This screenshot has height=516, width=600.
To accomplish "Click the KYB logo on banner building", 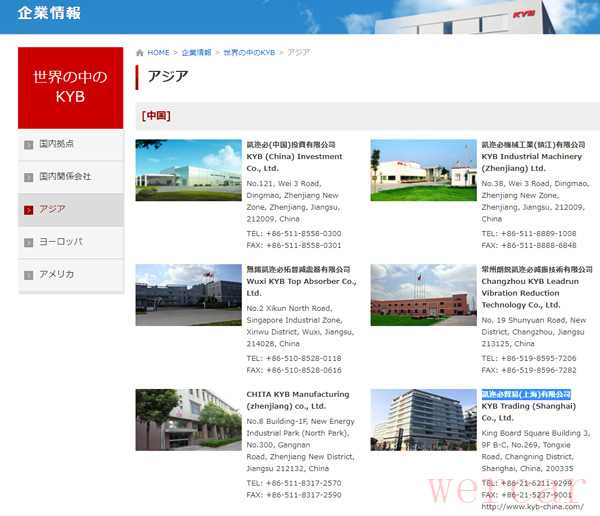I will pyautogui.click(x=523, y=15).
